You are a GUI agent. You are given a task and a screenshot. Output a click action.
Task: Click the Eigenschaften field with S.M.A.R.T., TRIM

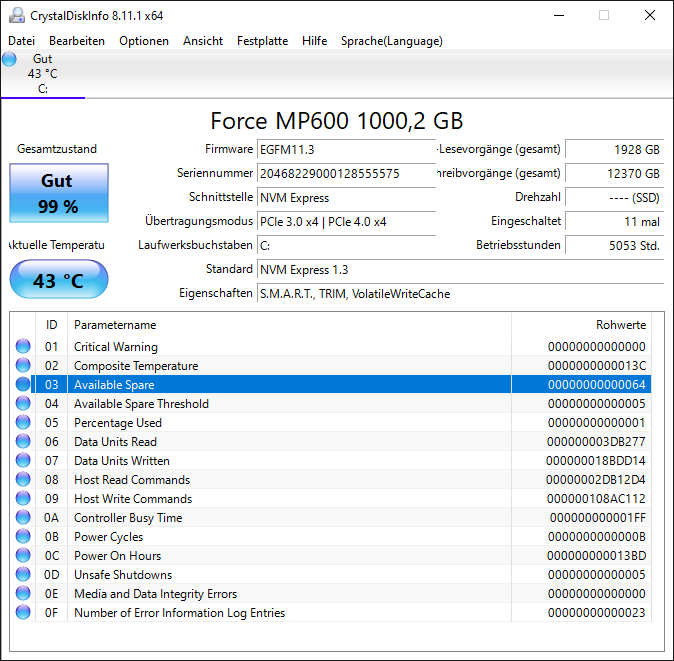[x=461, y=294]
